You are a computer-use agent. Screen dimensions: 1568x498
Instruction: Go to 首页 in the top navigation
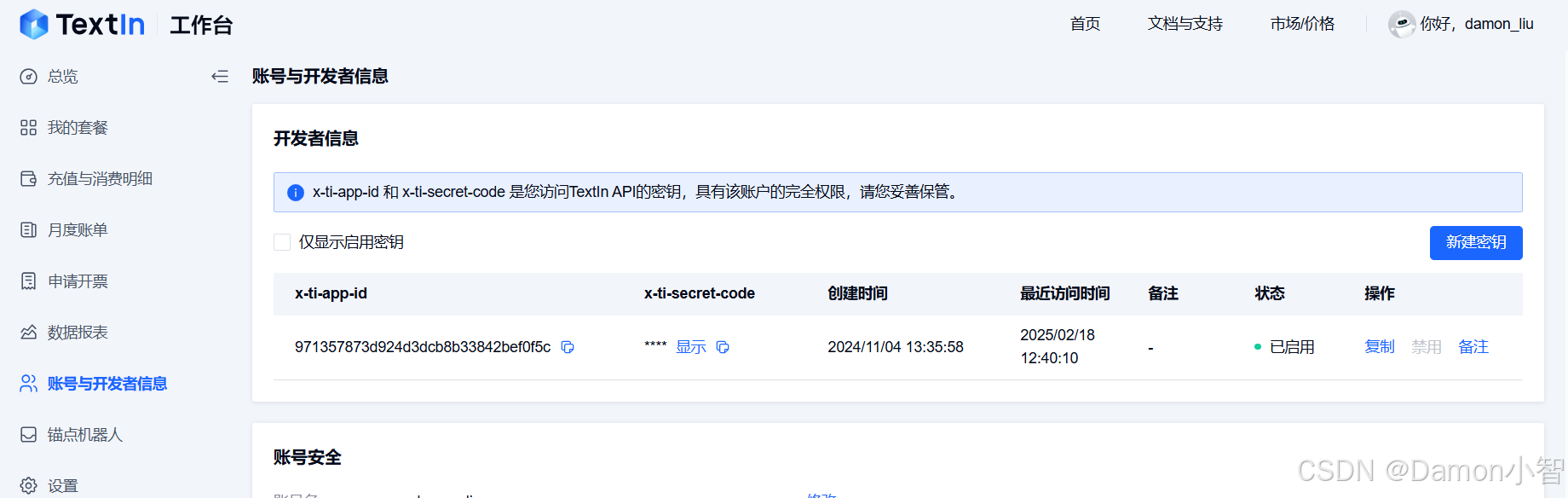tap(1085, 24)
